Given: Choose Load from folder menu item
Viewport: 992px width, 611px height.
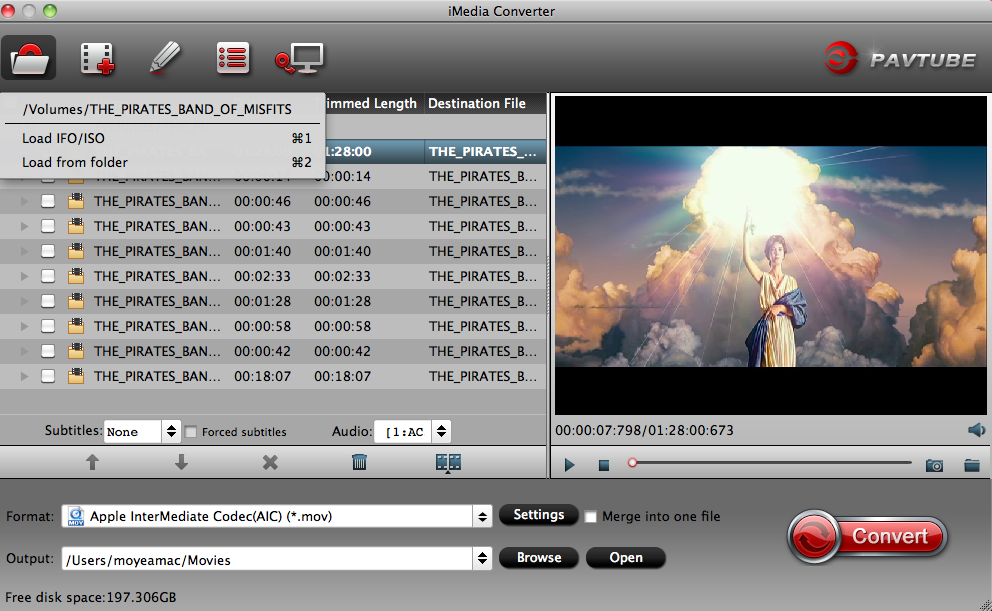Looking at the screenshot, I should tap(163, 162).
